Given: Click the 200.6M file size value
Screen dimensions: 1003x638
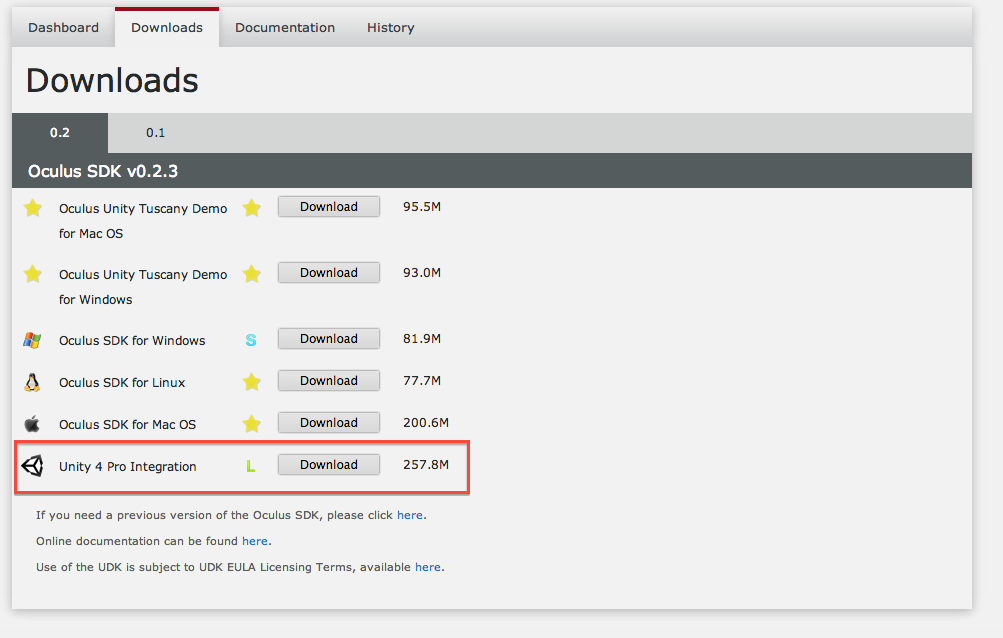Looking at the screenshot, I should (x=425, y=423).
